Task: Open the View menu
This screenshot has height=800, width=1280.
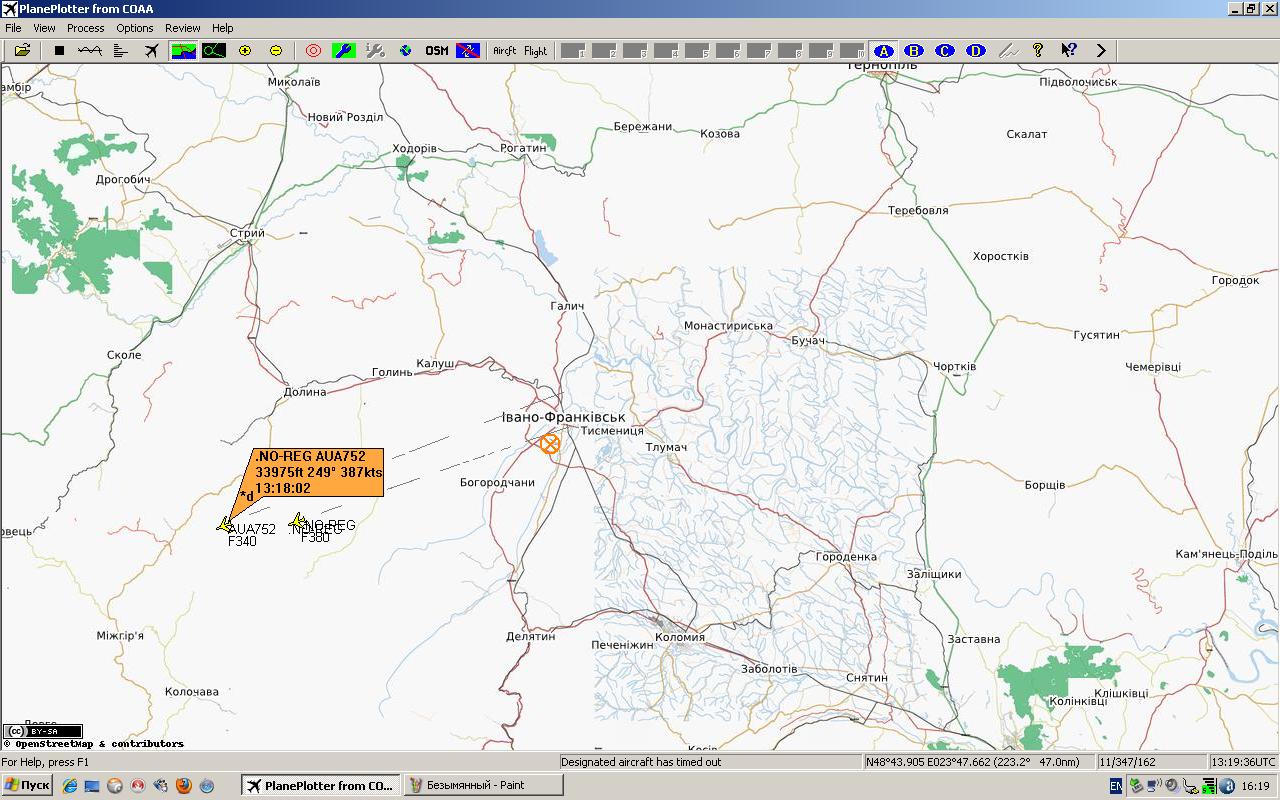Action: (x=44, y=28)
